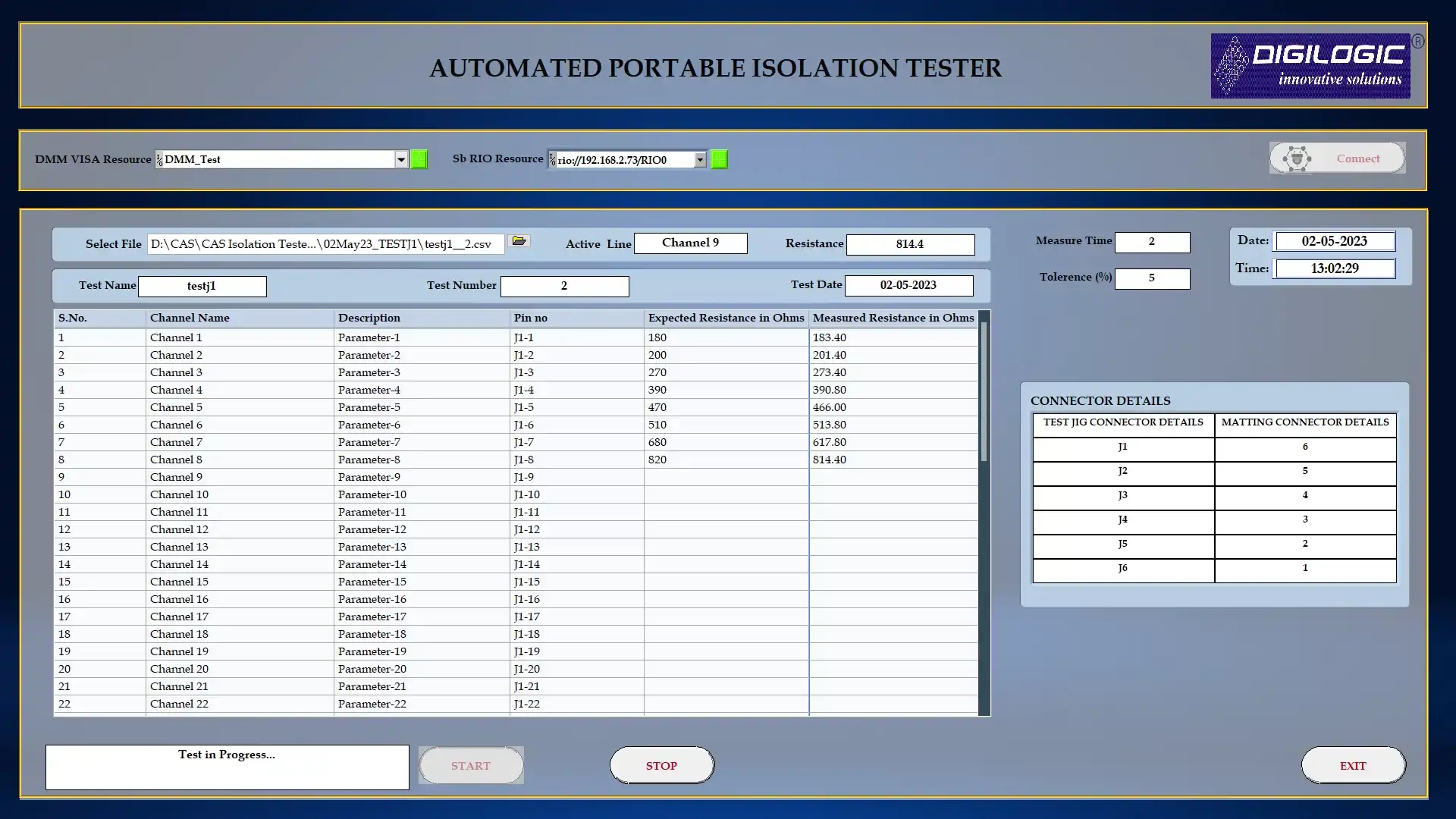Click the table's vertical scrollbar thumb

(984, 391)
